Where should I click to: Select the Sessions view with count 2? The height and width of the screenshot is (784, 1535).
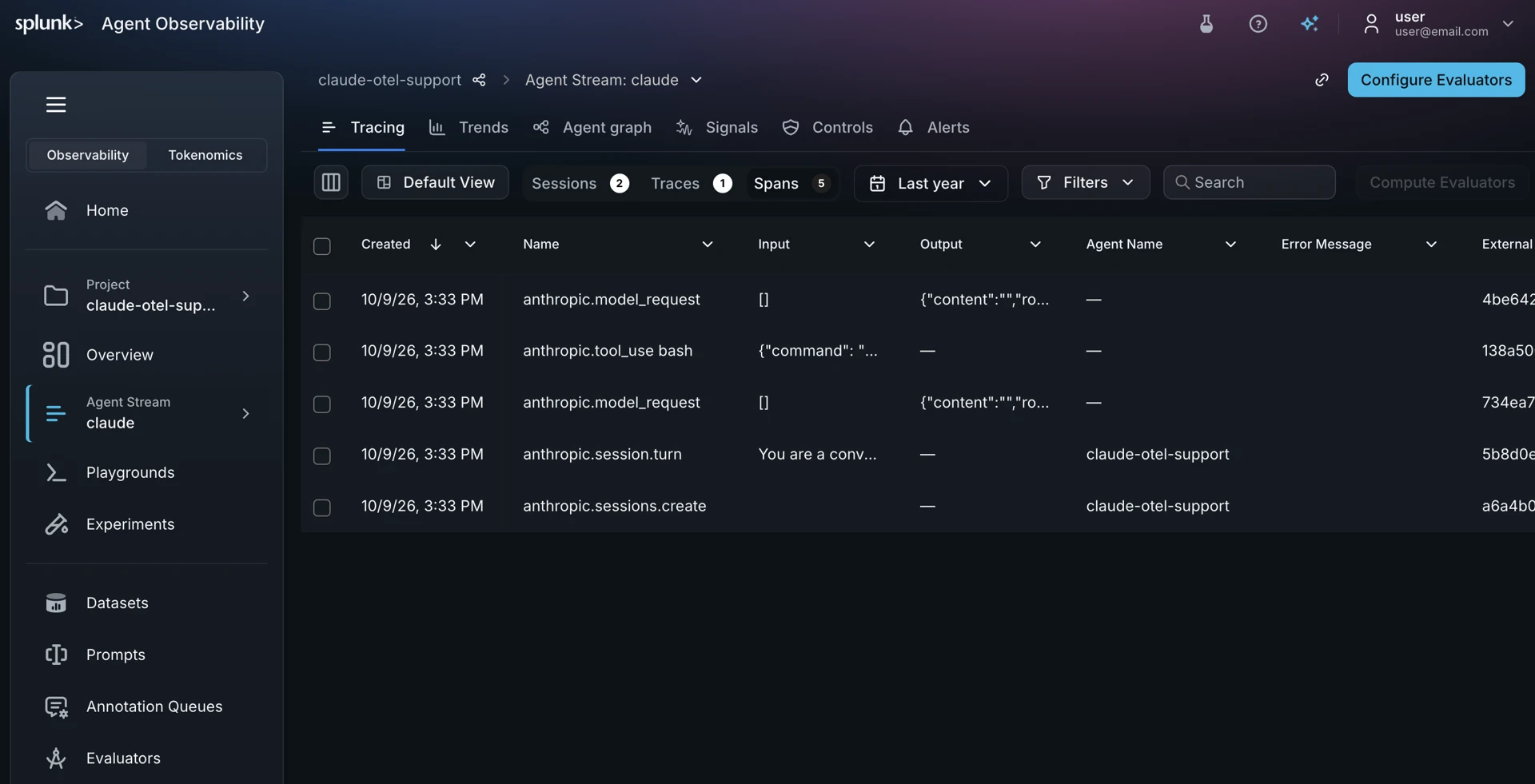(580, 184)
